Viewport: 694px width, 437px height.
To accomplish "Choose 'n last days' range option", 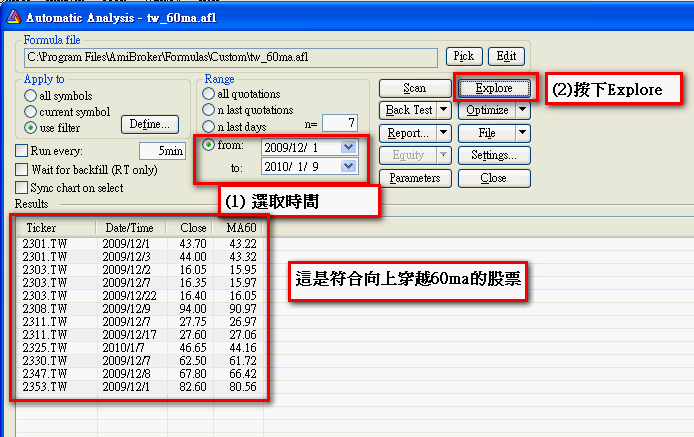I will (208, 127).
